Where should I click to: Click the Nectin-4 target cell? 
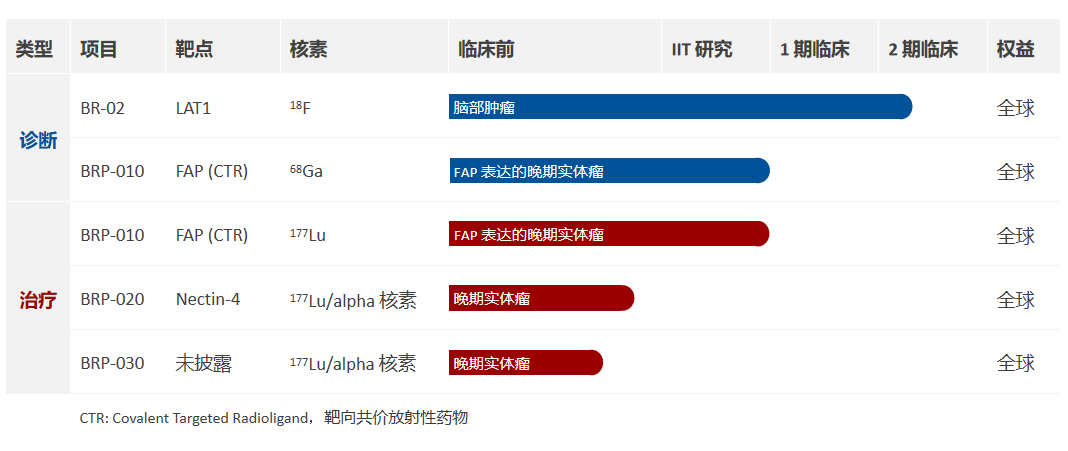[208, 299]
